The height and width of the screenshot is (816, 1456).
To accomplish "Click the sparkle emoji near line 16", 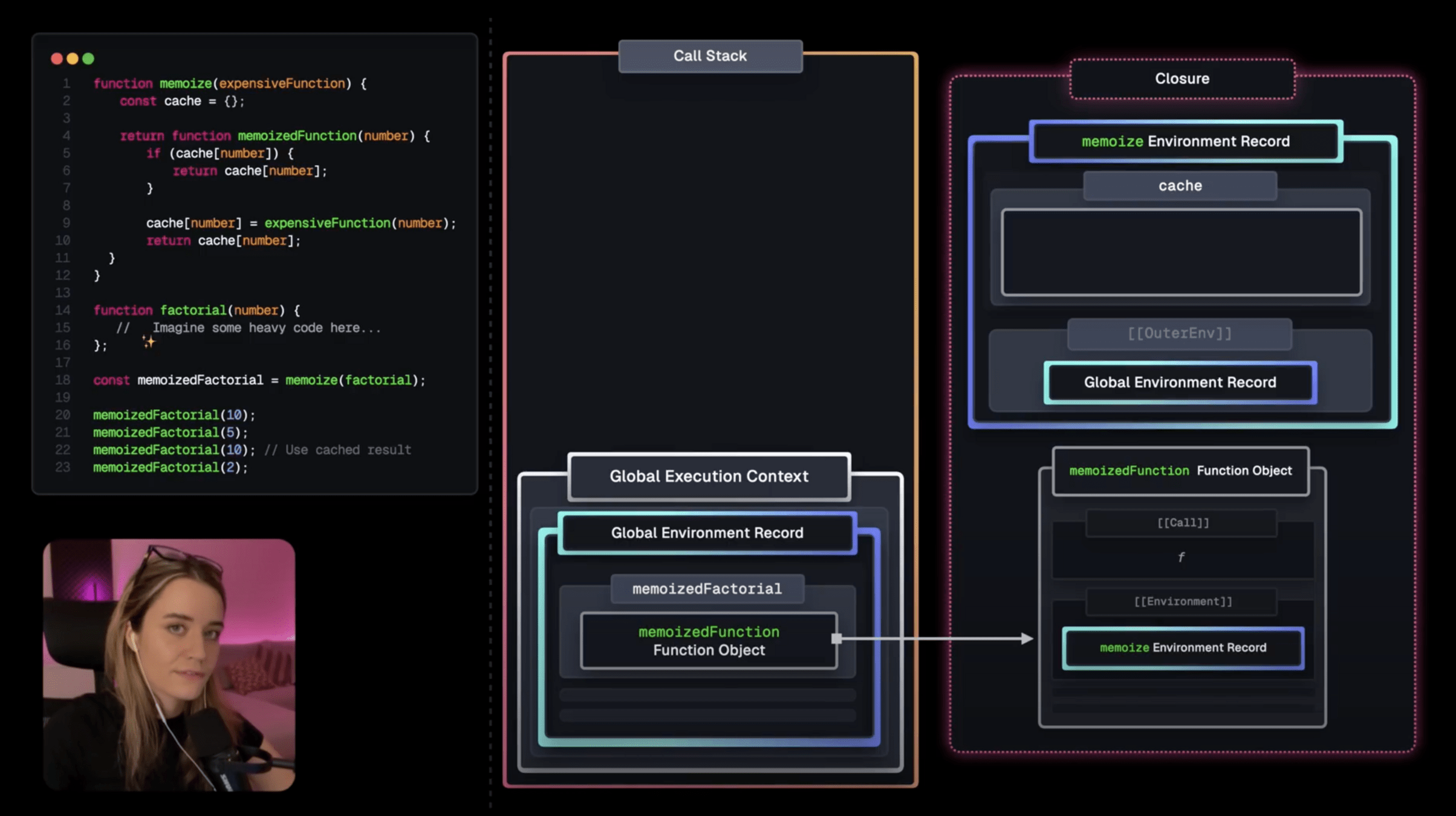I will coord(148,342).
